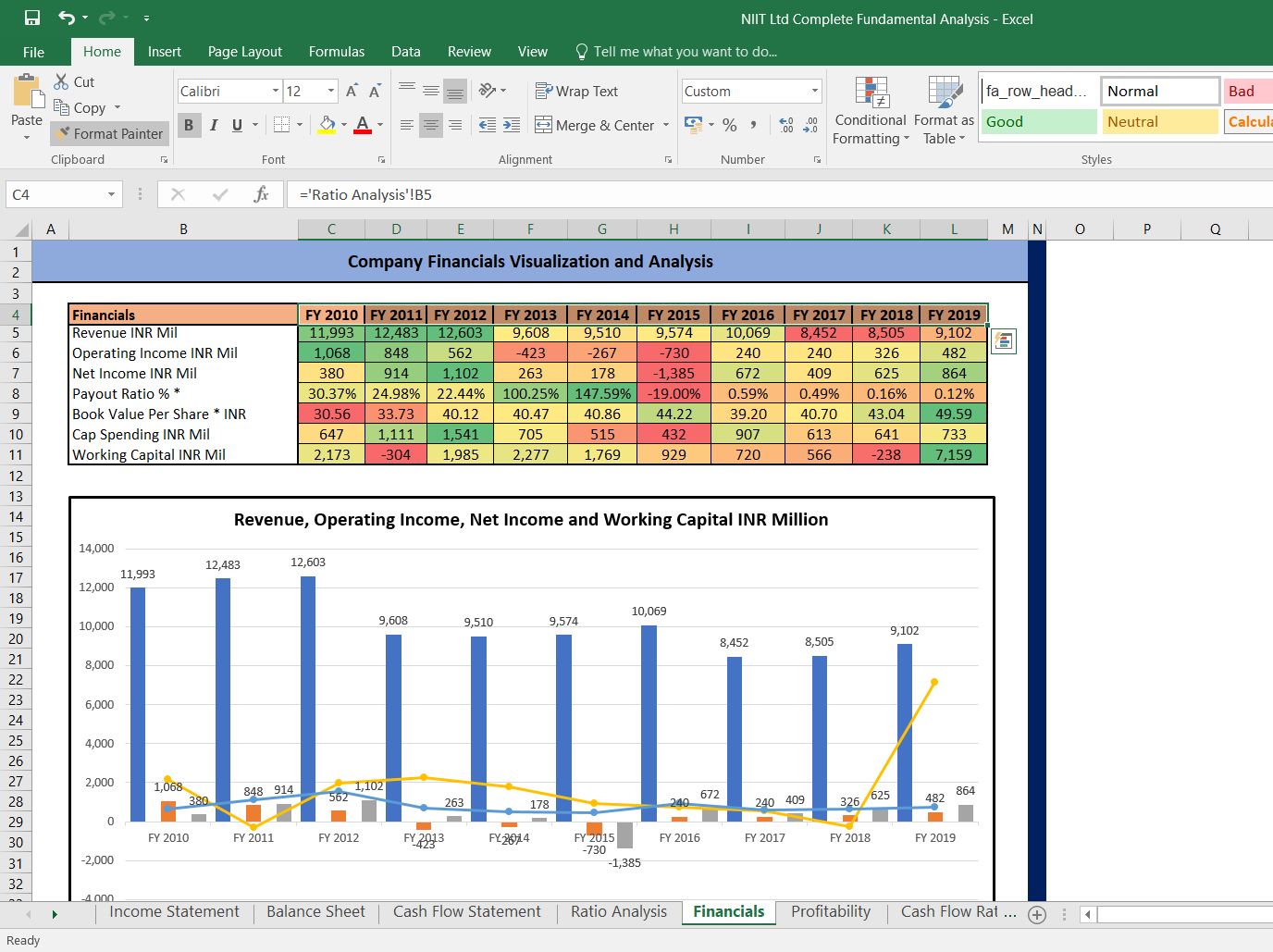
Task: Open the Name Box dropdown arrow
Action: [111, 194]
